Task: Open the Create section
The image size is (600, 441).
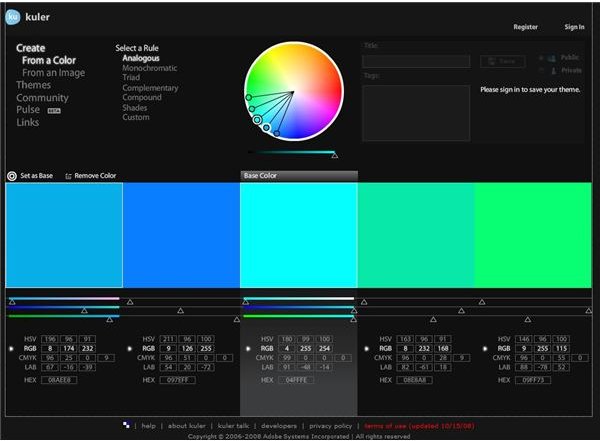Action: pos(31,48)
